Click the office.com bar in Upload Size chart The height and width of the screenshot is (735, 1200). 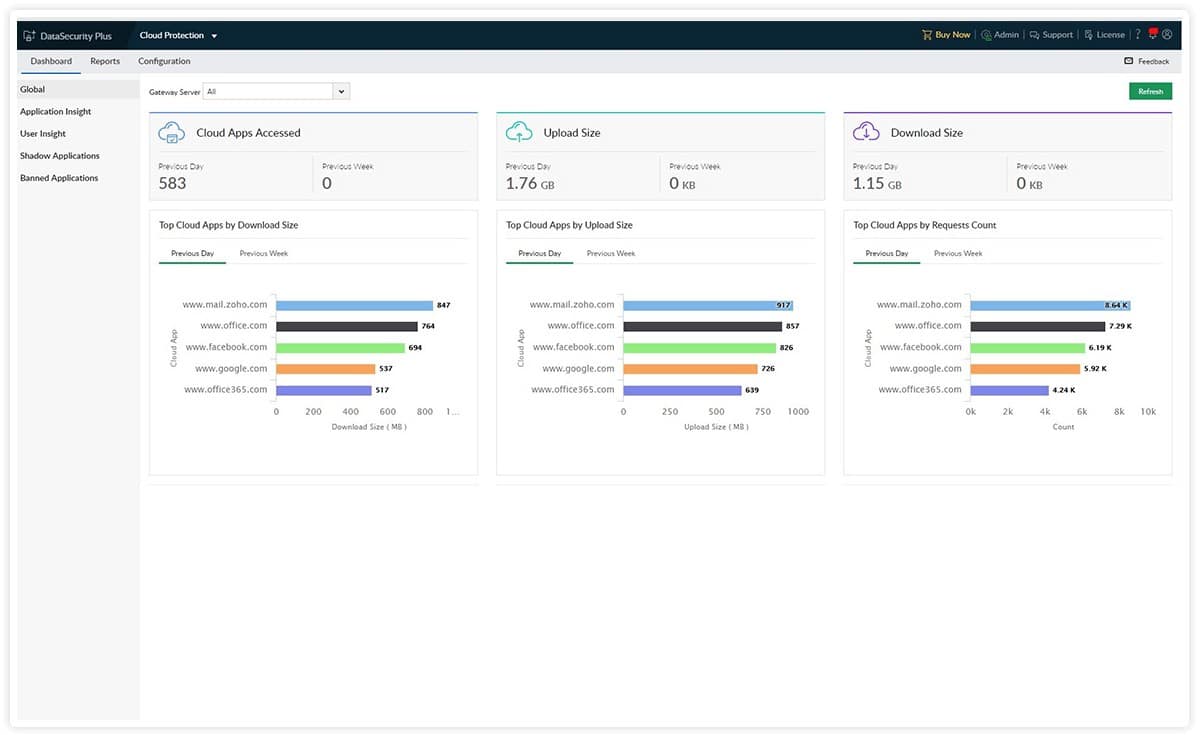[x=702, y=326]
